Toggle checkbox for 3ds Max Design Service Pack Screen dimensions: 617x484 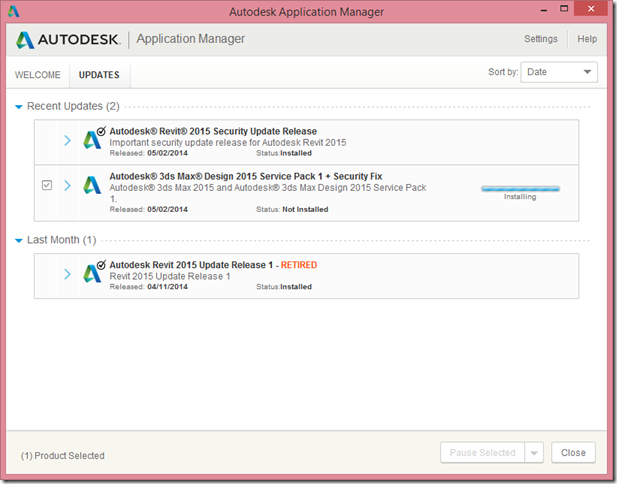tap(47, 185)
